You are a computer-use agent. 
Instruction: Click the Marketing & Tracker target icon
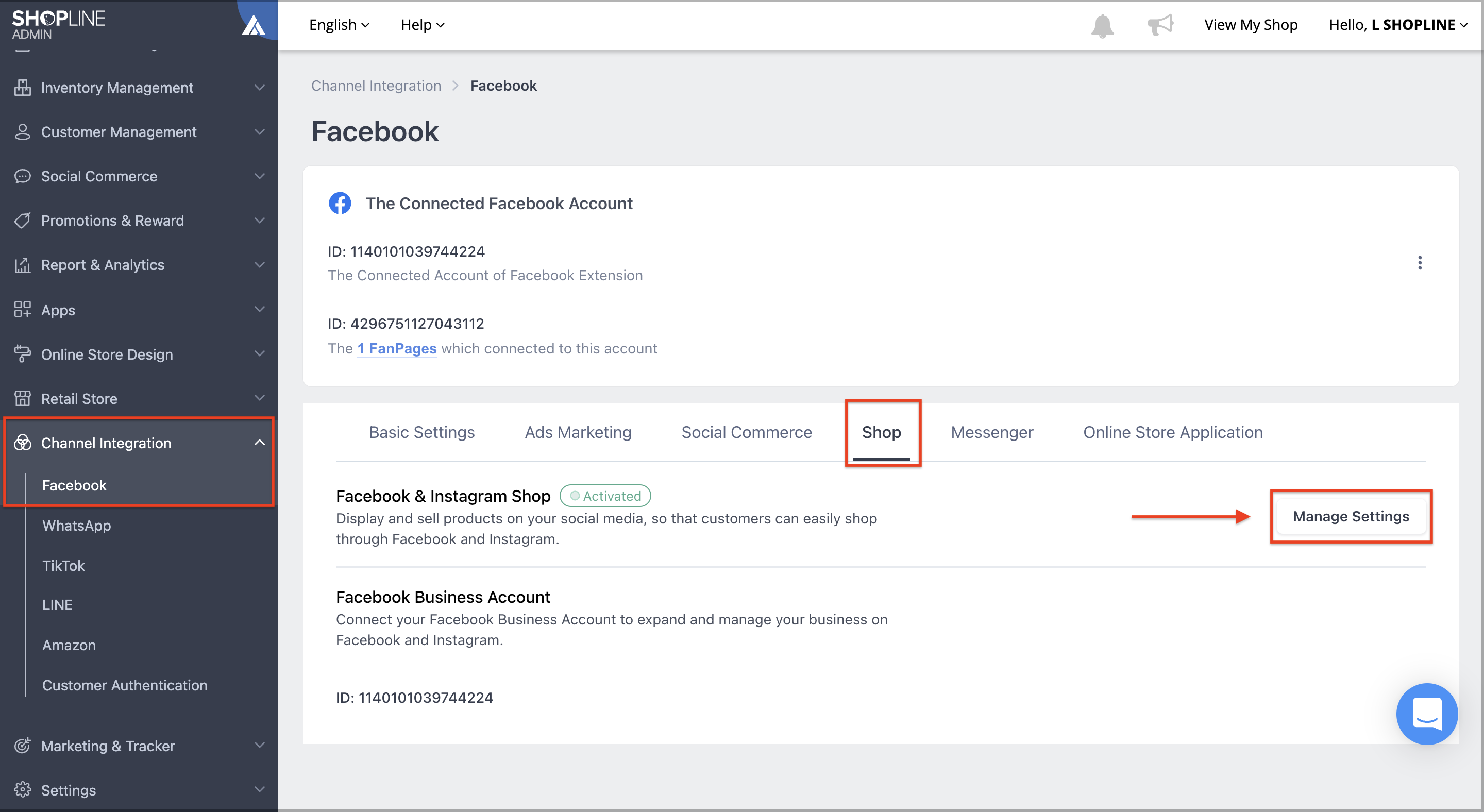pos(23,745)
